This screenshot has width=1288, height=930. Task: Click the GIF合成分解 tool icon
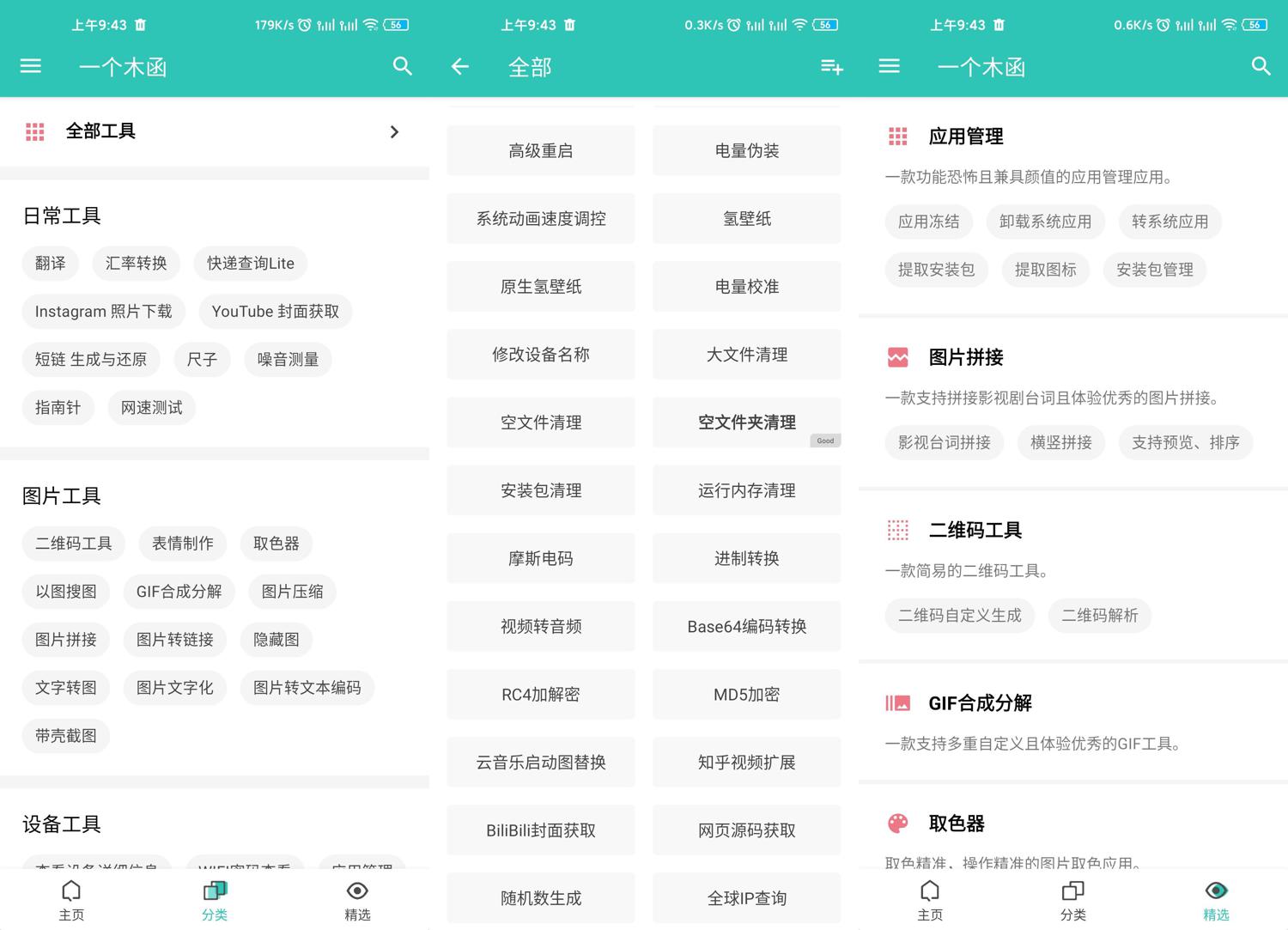pyautogui.click(x=896, y=703)
